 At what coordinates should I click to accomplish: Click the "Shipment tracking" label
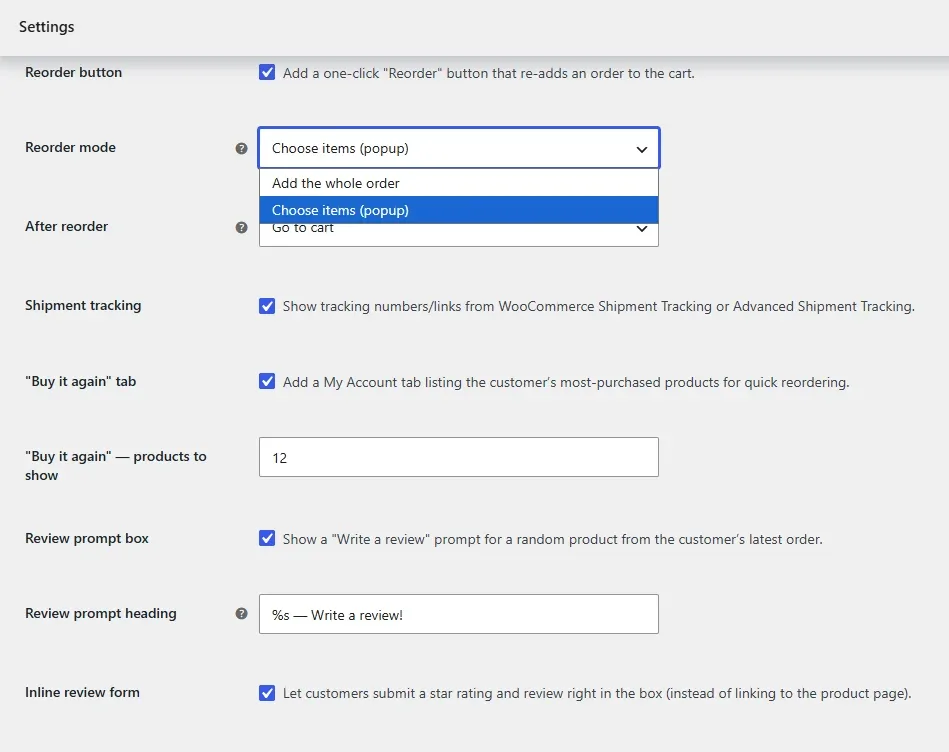point(83,306)
